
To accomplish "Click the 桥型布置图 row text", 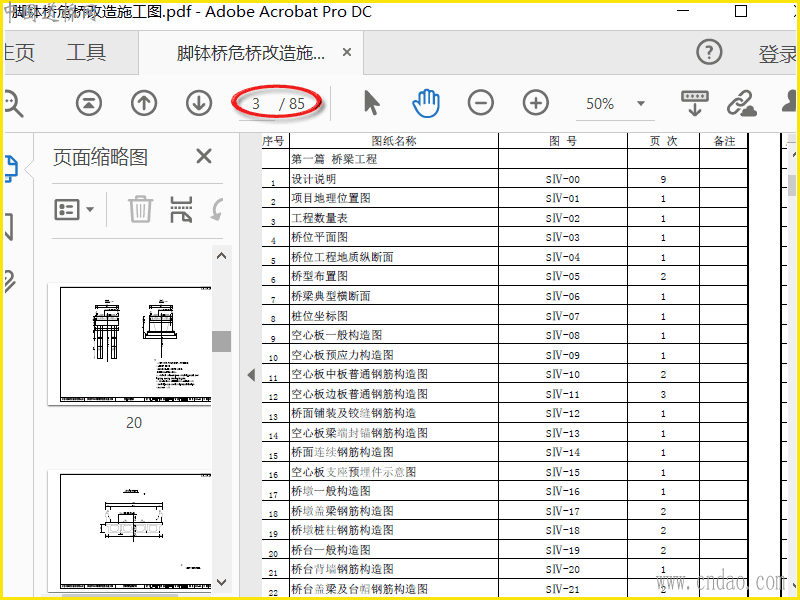I will (x=319, y=277).
